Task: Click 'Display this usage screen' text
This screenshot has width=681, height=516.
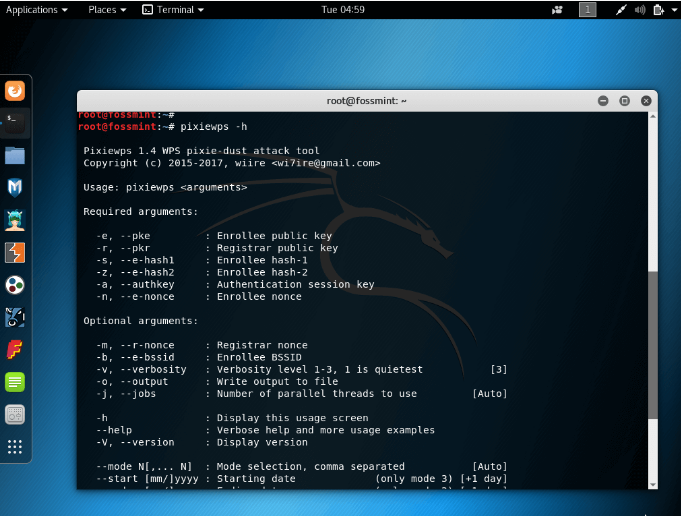Action: pyautogui.click(x=293, y=418)
